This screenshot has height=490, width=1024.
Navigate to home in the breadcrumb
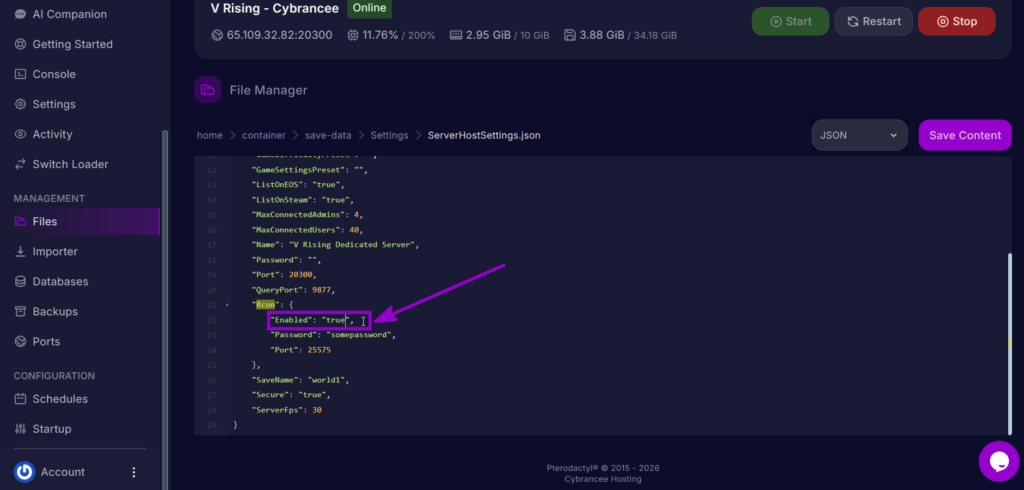[x=210, y=135]
